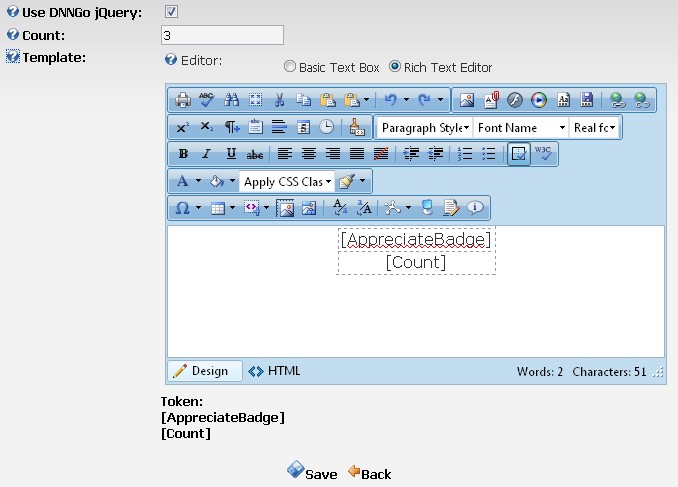
Task: Cut selection with the scissors icon
Action: [279, 100]
